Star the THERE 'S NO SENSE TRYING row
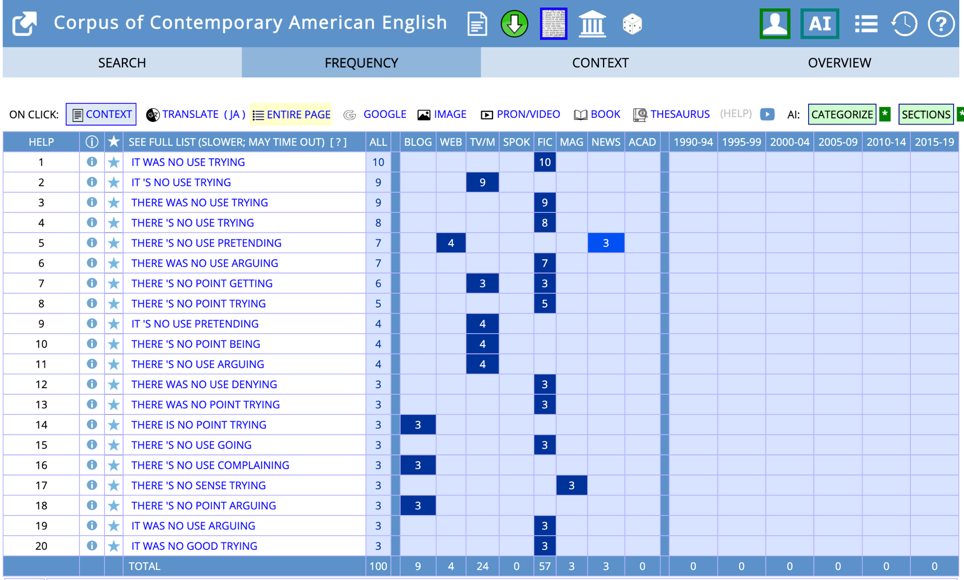 tap(114, 485)
